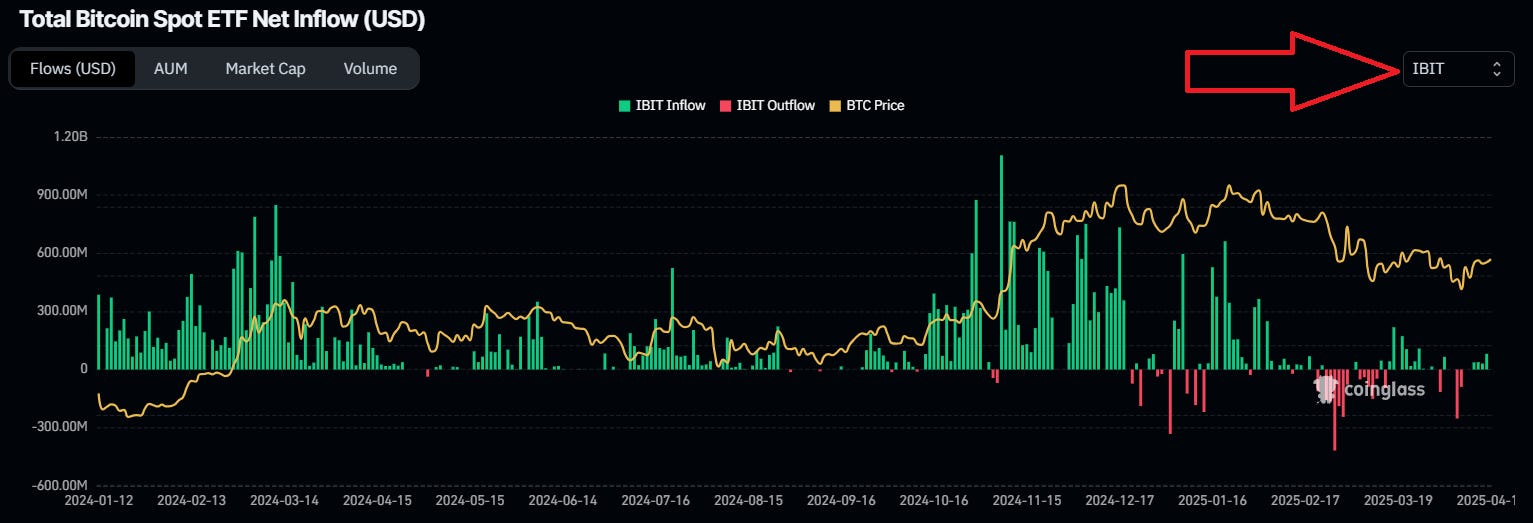Click the 2024-10-16 date label

(935, 499)
